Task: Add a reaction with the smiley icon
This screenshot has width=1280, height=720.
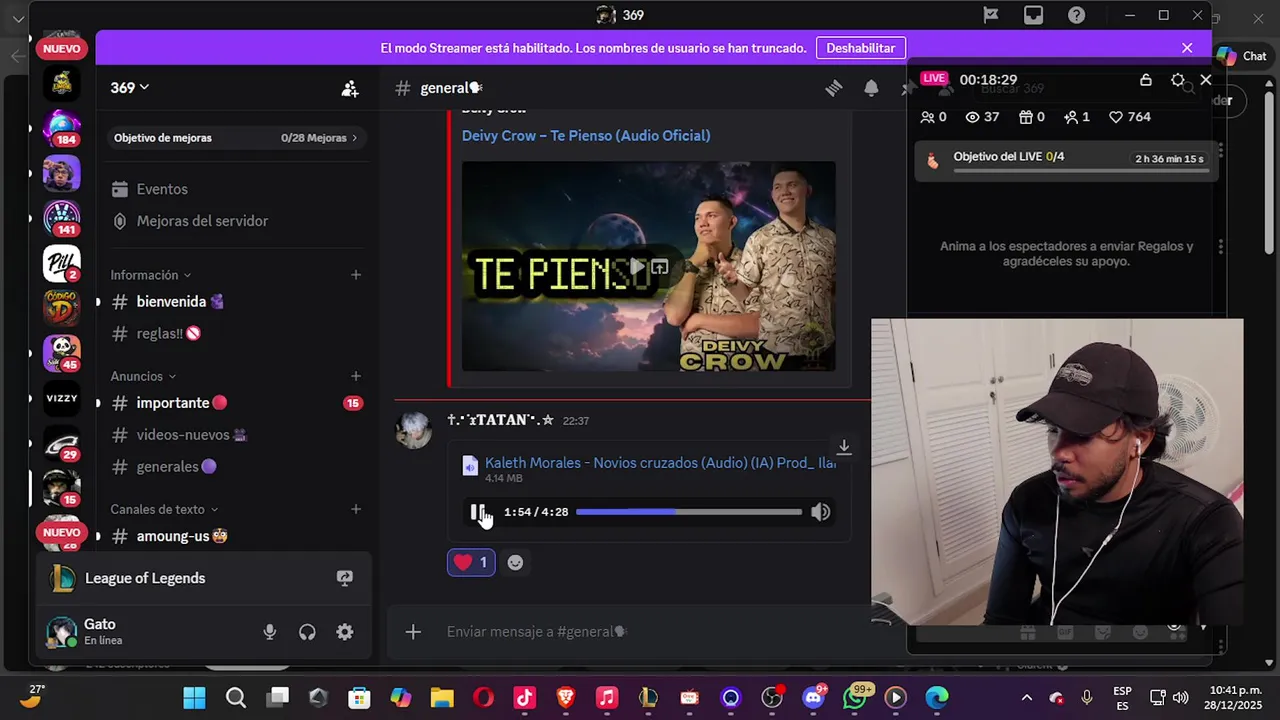Action: 515,563
